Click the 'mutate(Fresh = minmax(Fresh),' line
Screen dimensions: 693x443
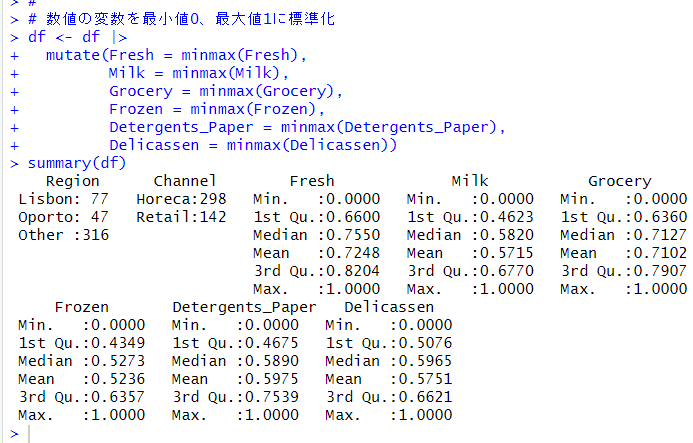click(x=176, y=55)
